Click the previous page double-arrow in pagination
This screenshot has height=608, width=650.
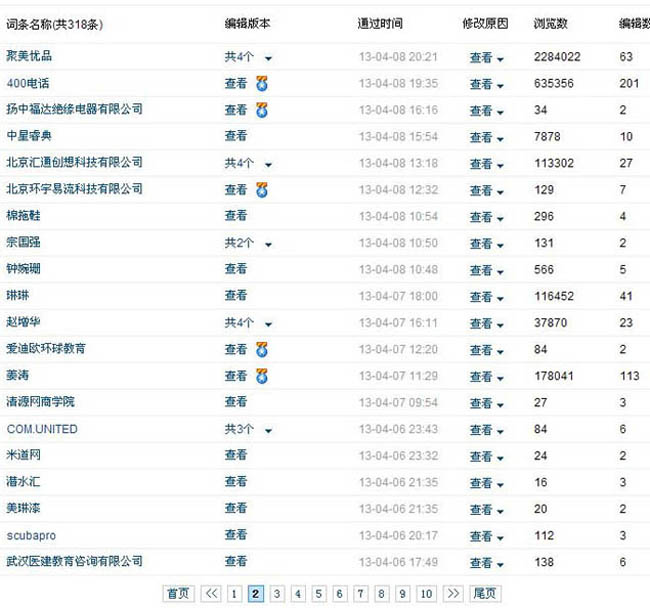(x=211, y=594)
